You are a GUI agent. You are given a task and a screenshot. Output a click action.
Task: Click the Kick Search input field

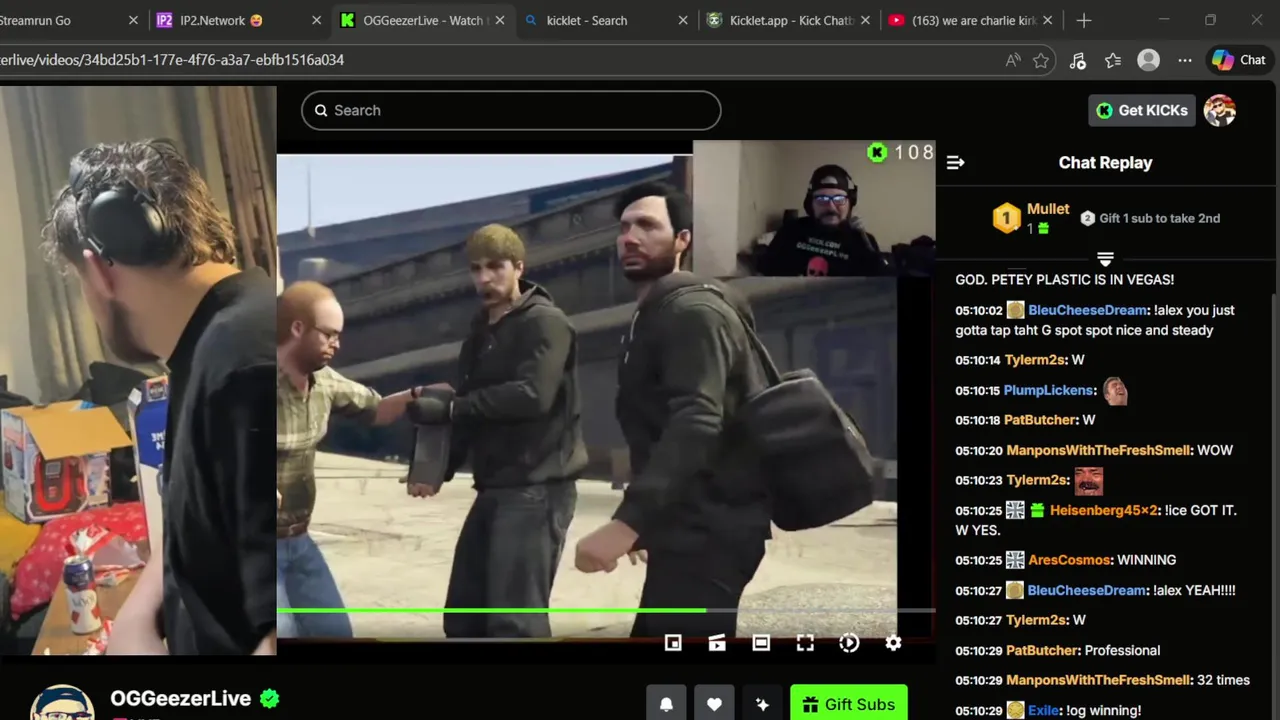pos(511,110)
